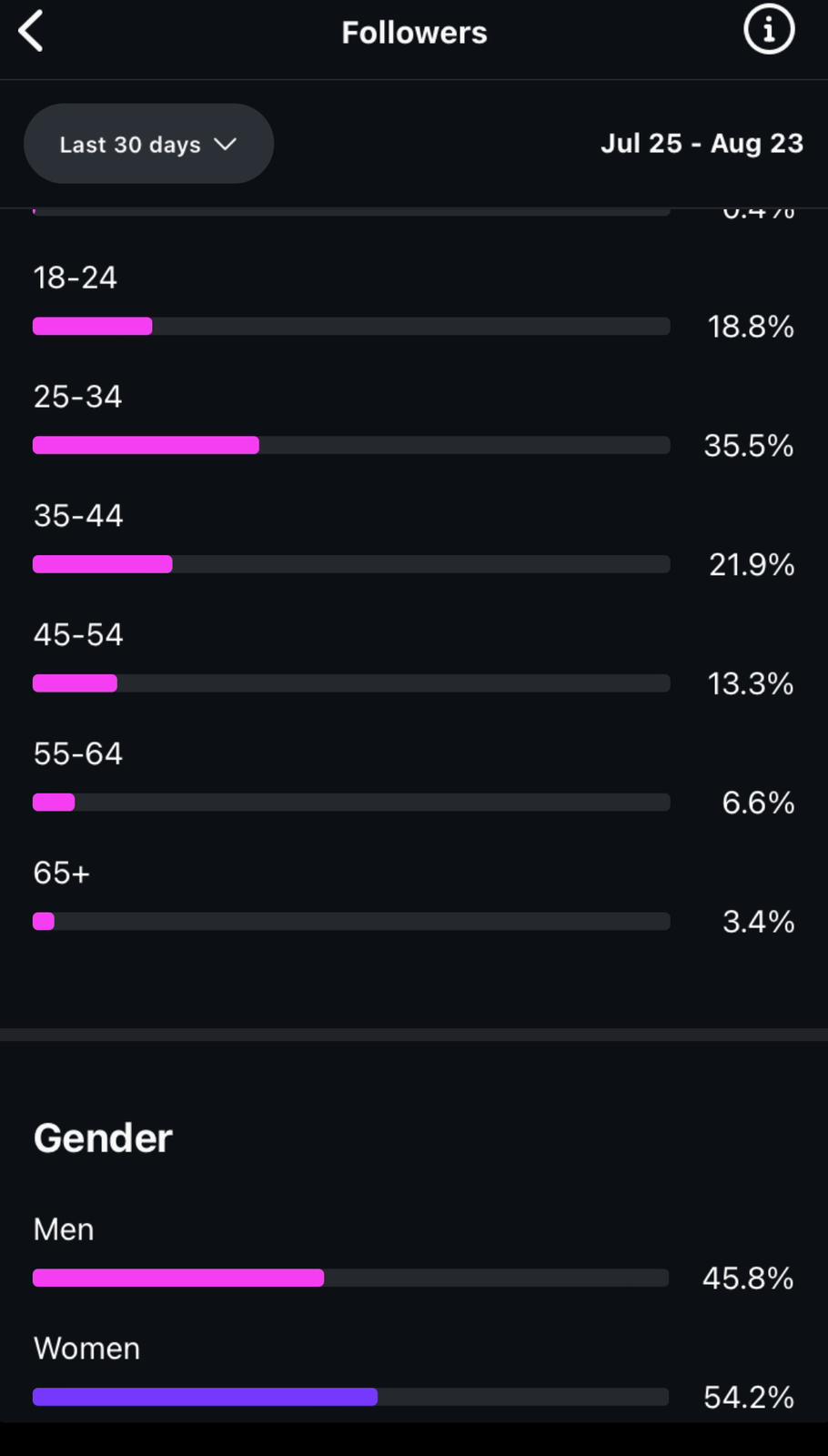Click the 45.8% Men percentage

pyautogui.click(x=748, y=1278)
